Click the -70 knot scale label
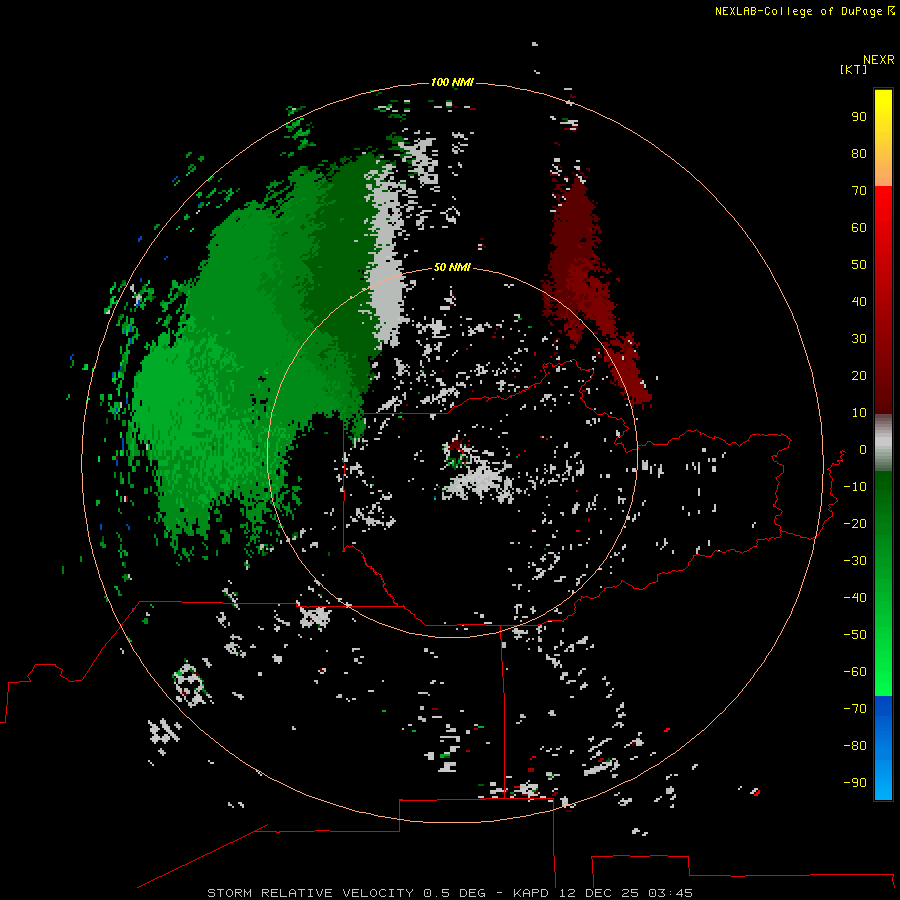This screenshot has height=900, width=900. [x=855, y=709]
